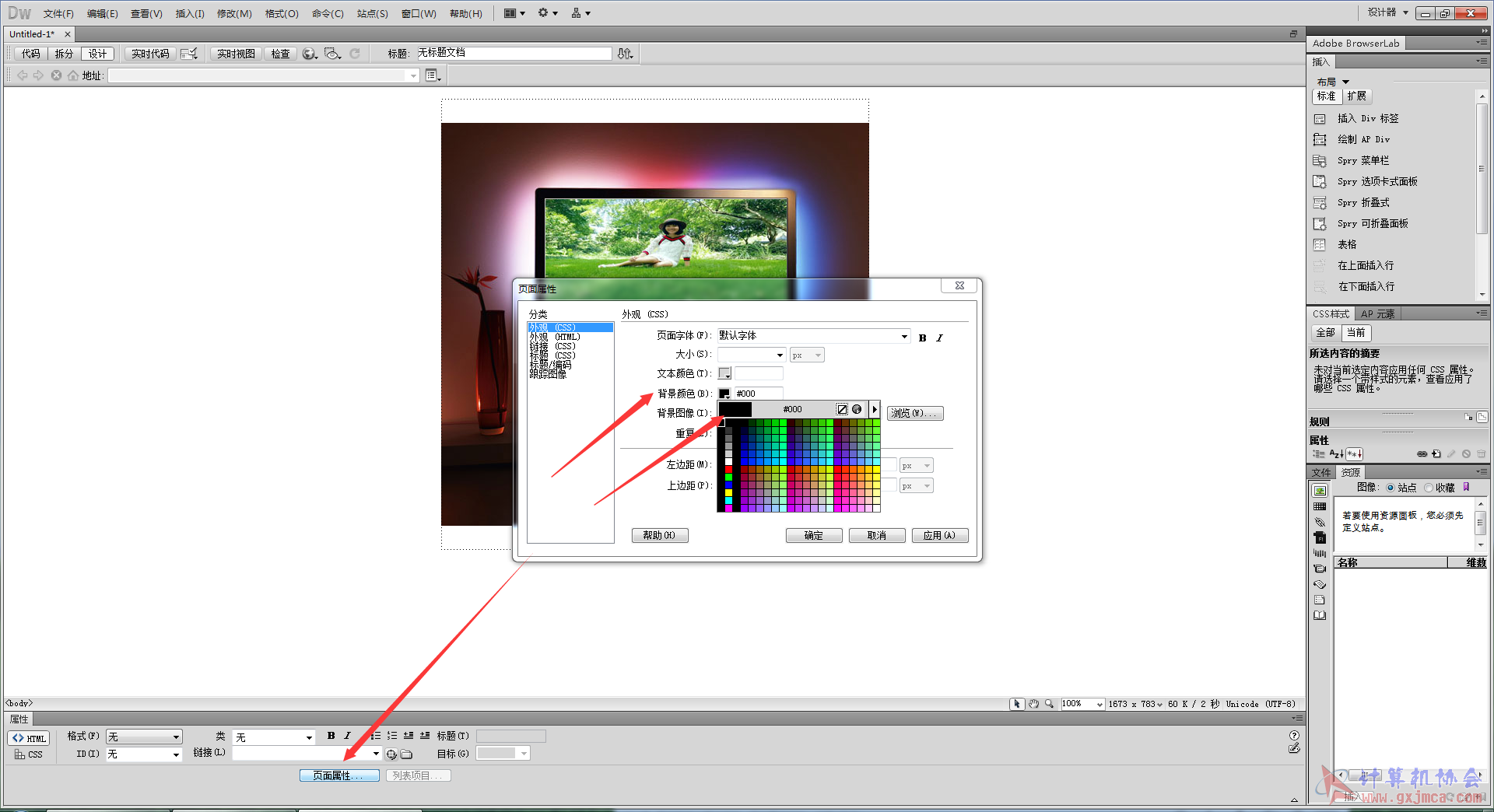Image resolution: width=1494 pixels, height=812 pixels.
Task: Click the Draw AP Div icon
Action: pos(1320,140)
